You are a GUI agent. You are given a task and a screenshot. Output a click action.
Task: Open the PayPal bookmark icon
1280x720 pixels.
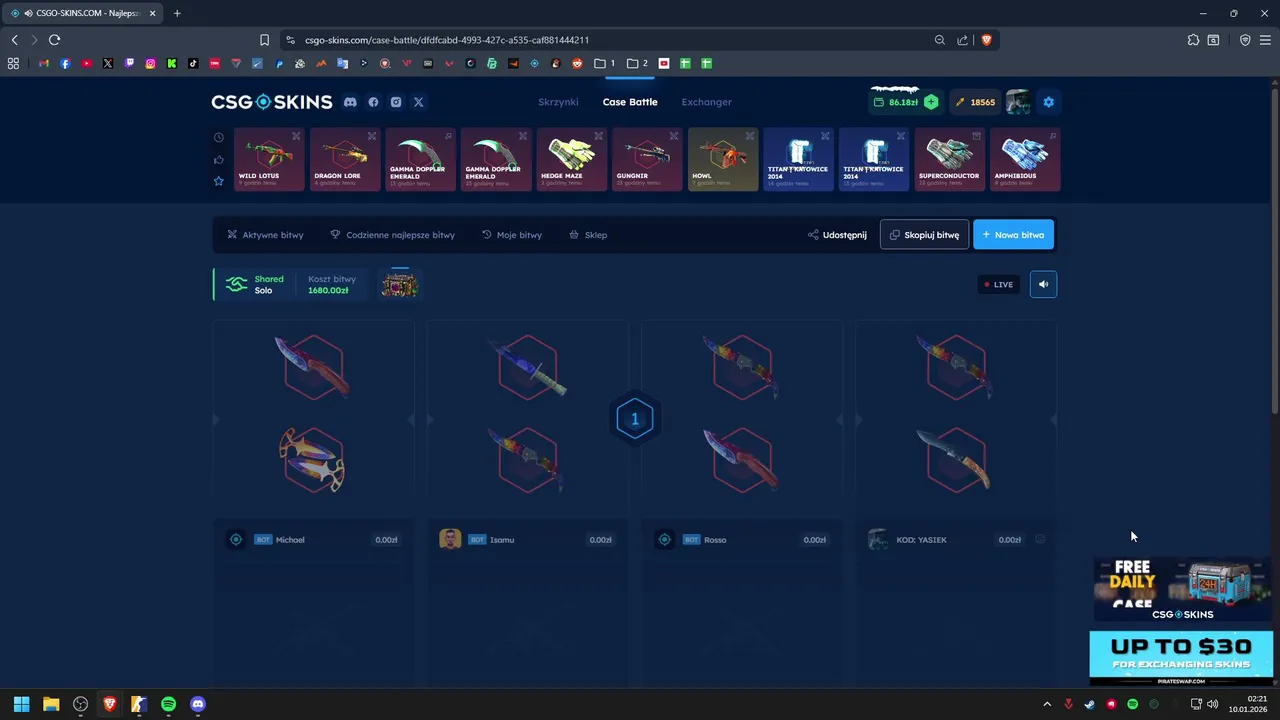coord(279,63)
